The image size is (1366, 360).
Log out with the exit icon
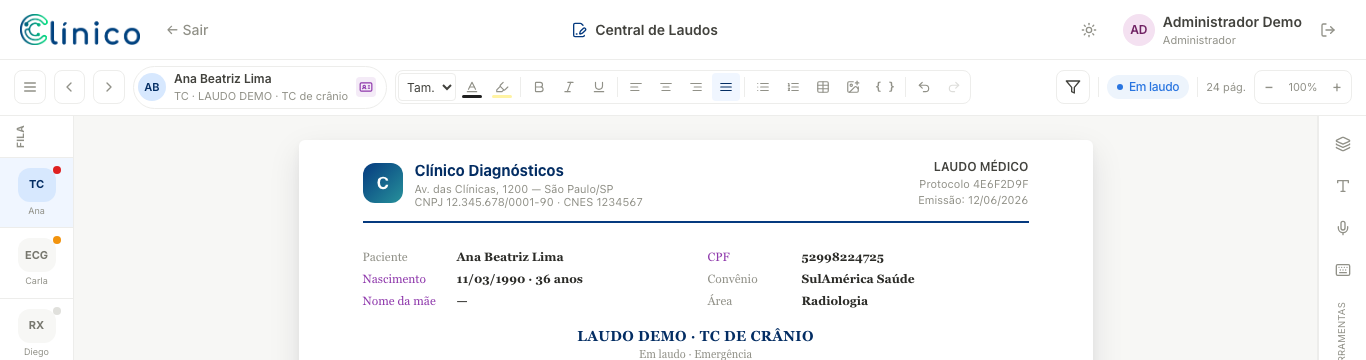(1328, 30)
